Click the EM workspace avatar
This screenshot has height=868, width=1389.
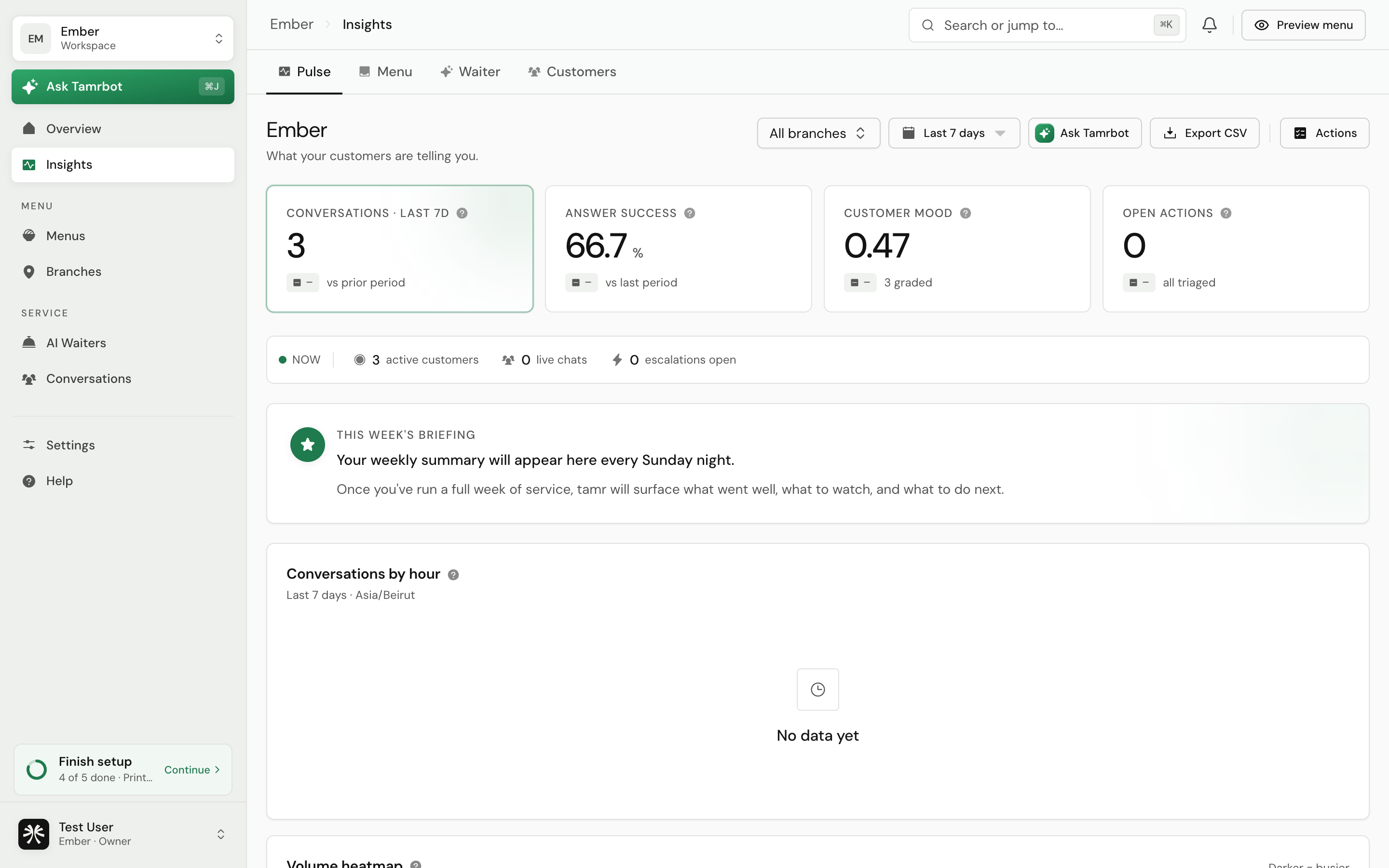tap(36, 39)
